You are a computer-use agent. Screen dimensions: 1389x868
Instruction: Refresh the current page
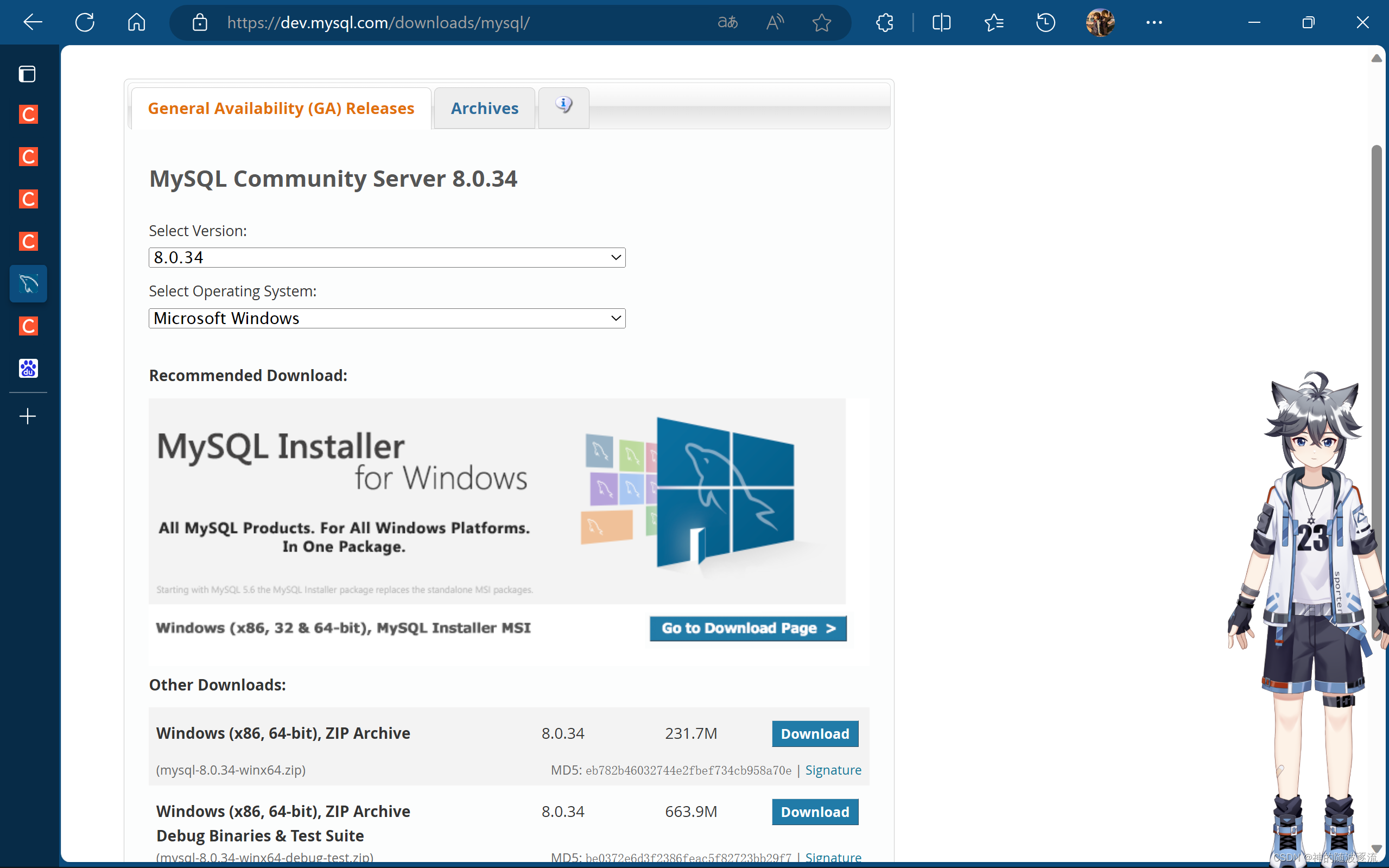(85, 22)
